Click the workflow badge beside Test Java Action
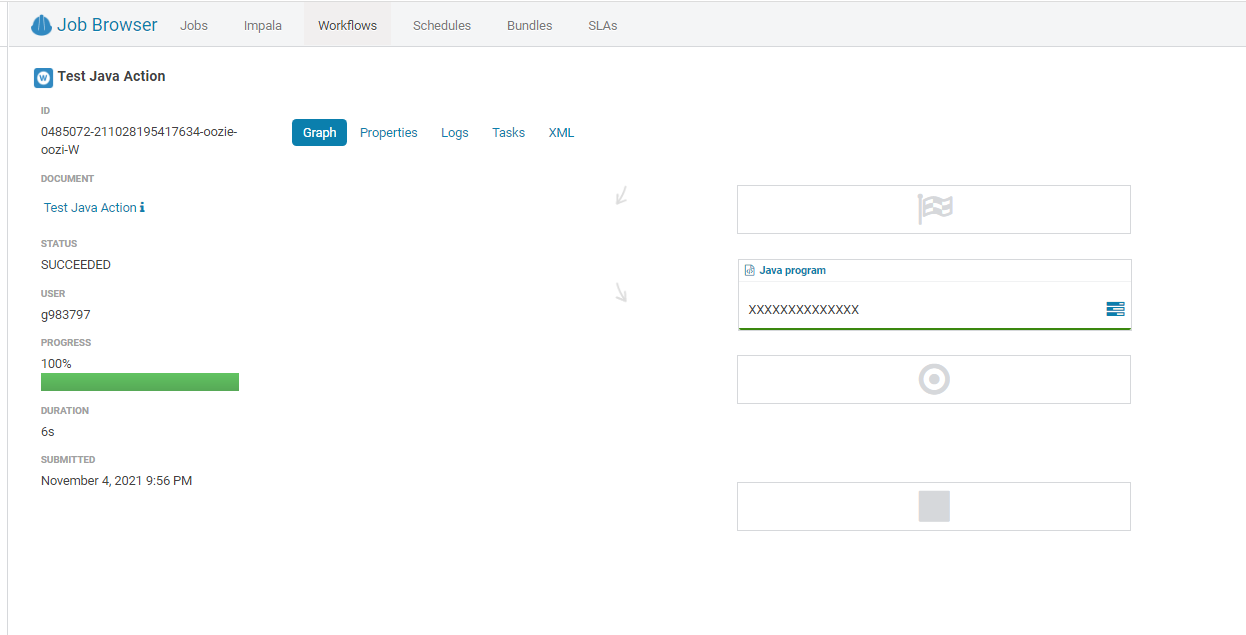The height and width of the screenshot is (635, 1246). (x=43, y=77)
